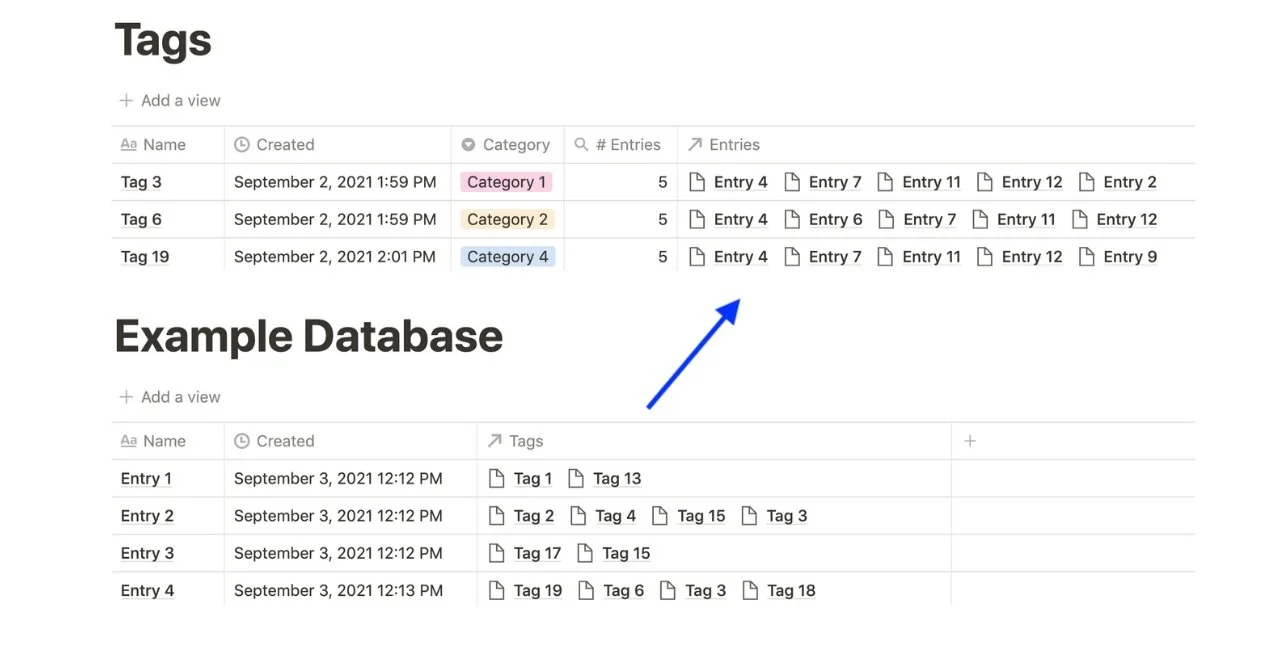Open the Name column header options
This screenshot has width=1280, height=658.
pos(163,144)
